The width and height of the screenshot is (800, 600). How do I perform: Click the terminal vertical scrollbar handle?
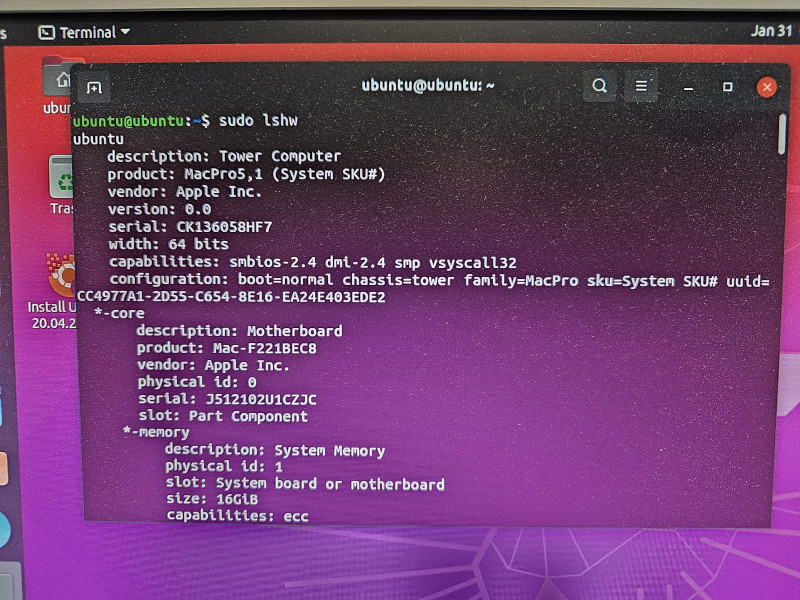pos(782,134)
